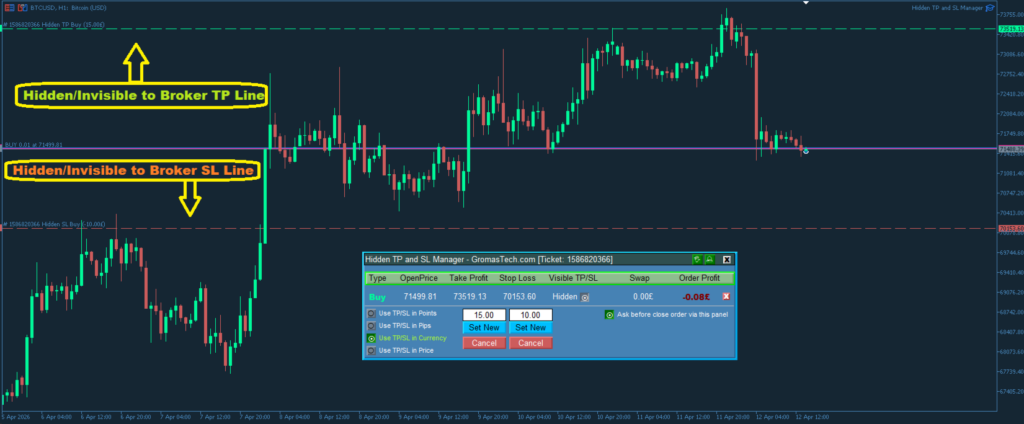Click the green Buy type label in panel
The image size is (1024, 424).
coord(377,297)
